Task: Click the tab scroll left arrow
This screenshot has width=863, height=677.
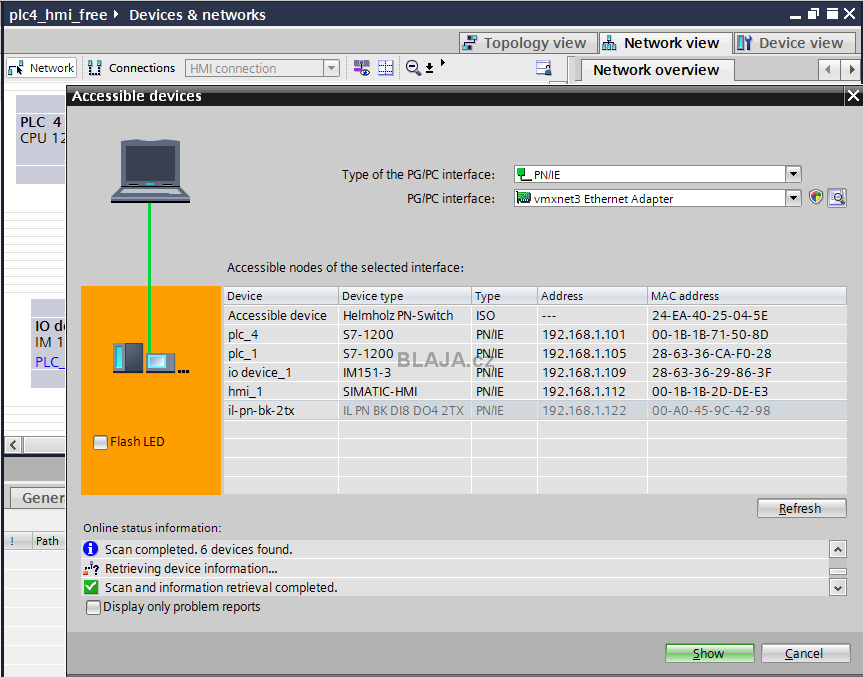Action: [x=828, y=70]
